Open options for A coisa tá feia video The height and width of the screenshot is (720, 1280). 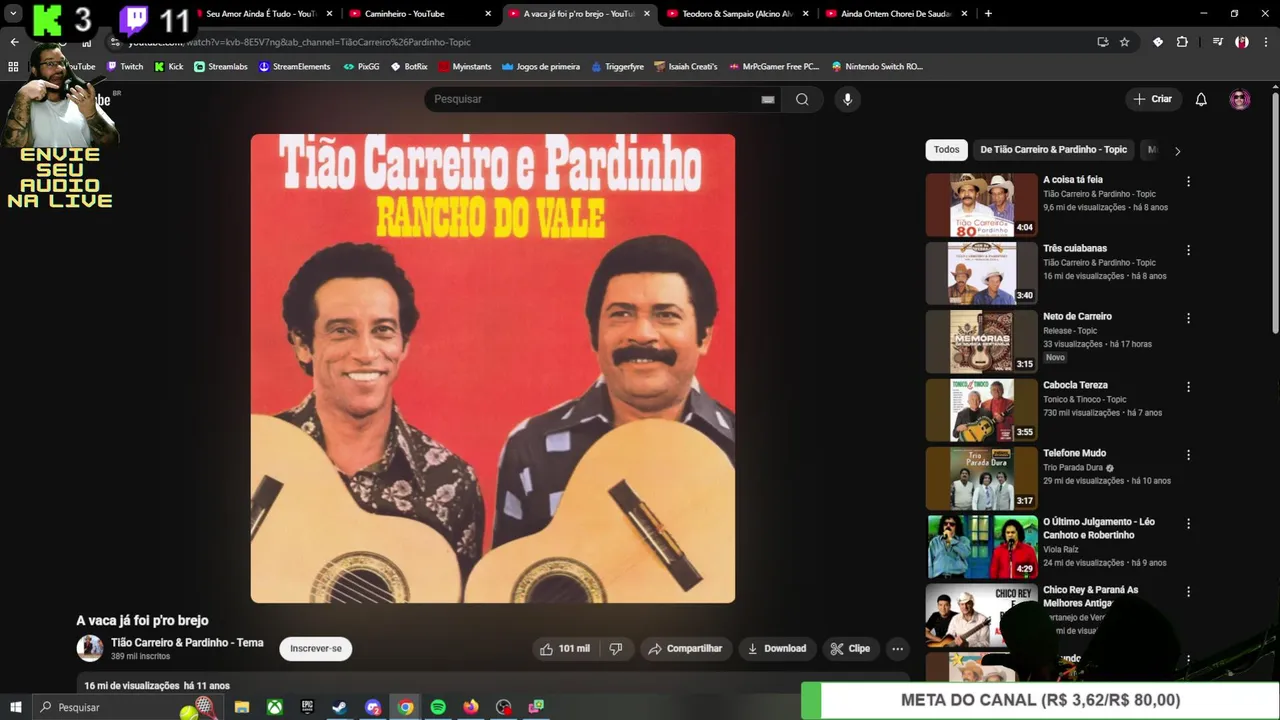click(x=1188, y=182)
